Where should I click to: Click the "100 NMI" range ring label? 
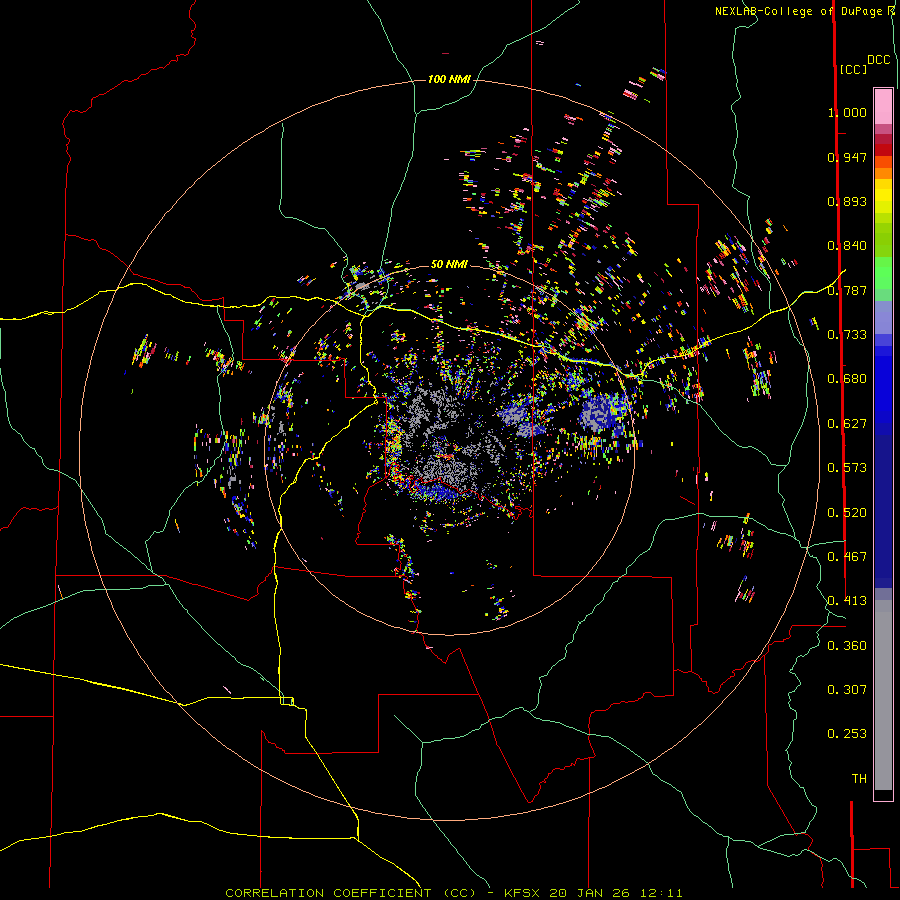tap(449, 79)
